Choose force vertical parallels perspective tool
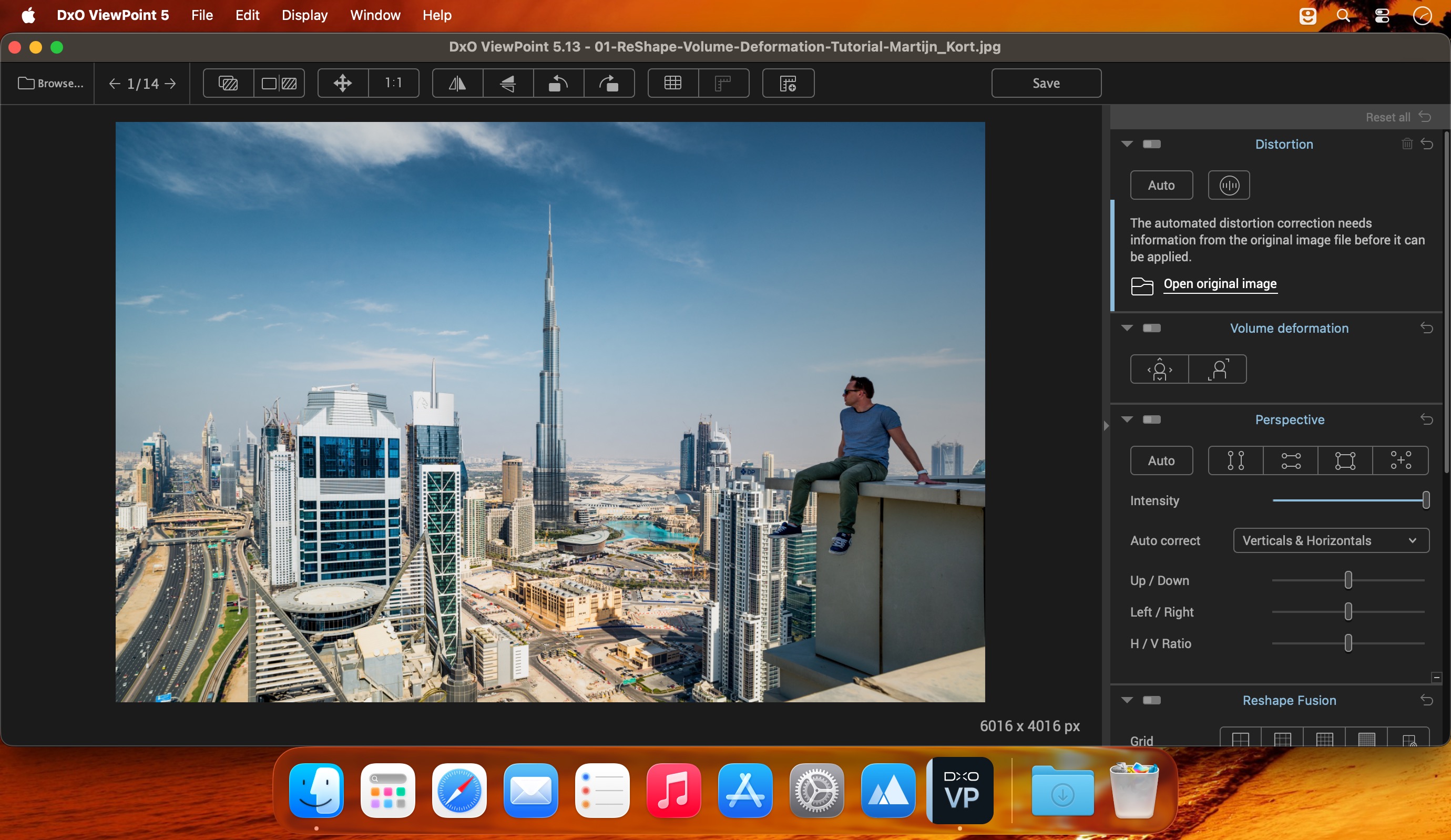 pos(1235,460)
